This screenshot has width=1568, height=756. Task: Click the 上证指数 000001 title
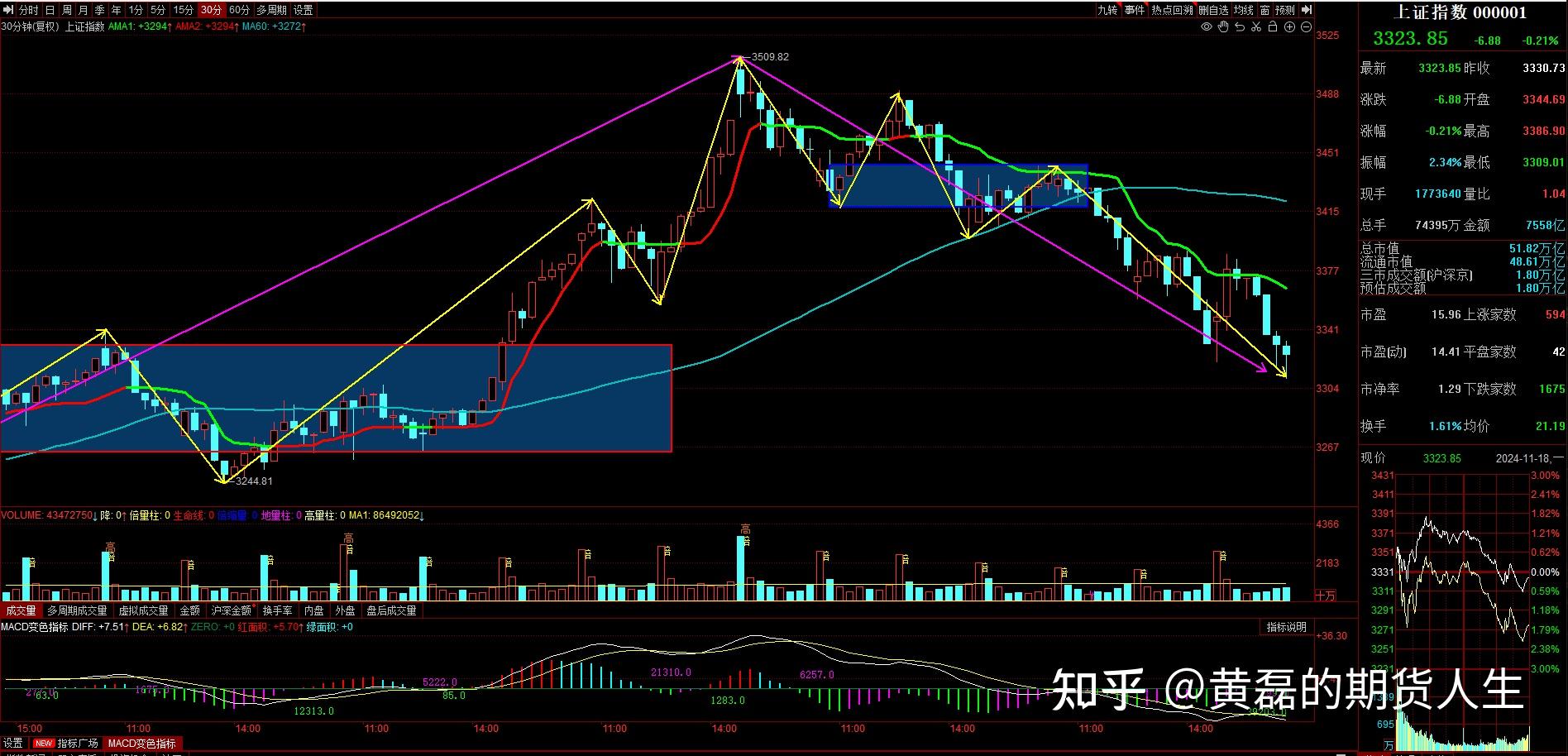coord(1460,12)
